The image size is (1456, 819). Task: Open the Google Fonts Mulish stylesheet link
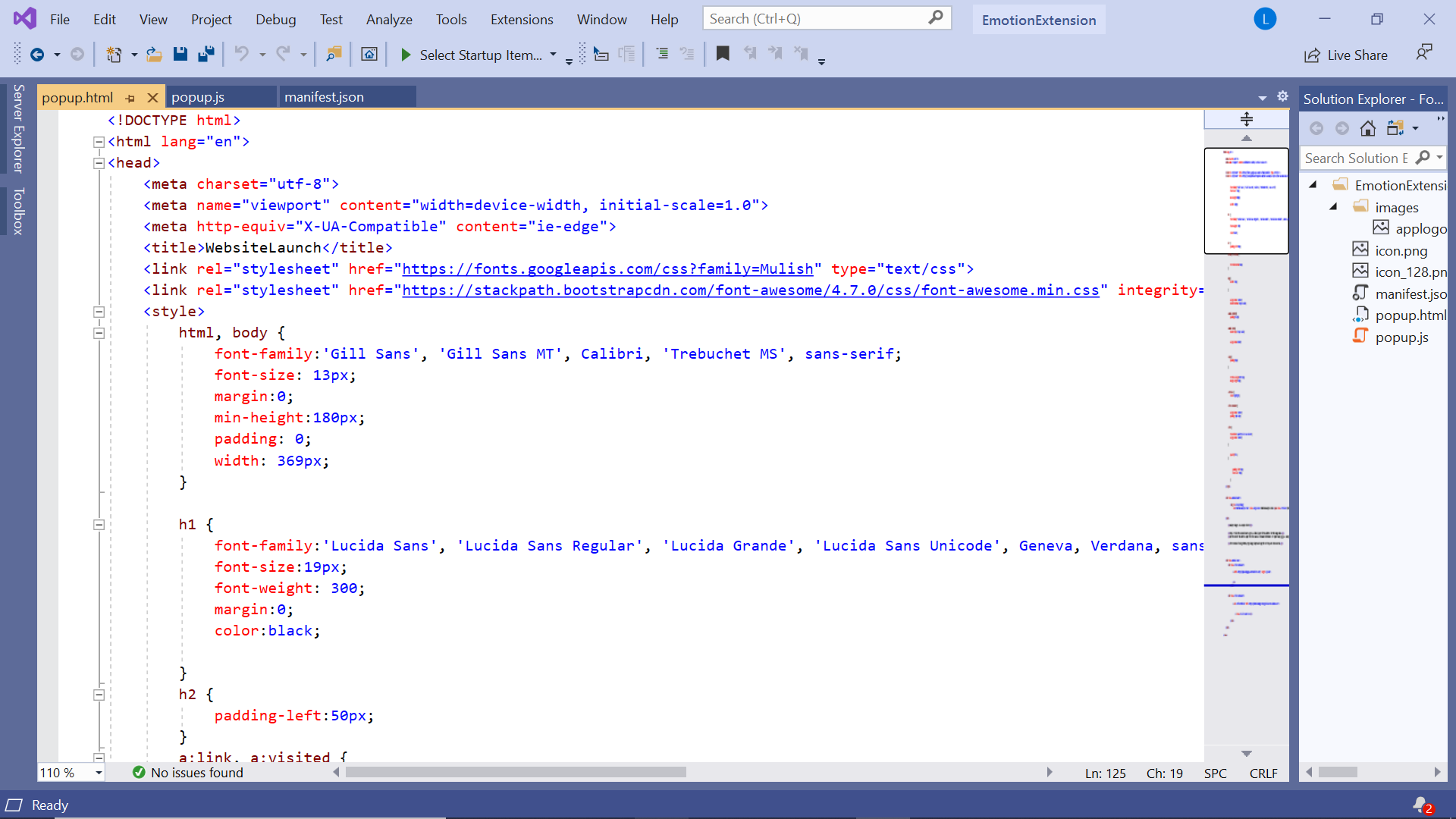[607, 269]
